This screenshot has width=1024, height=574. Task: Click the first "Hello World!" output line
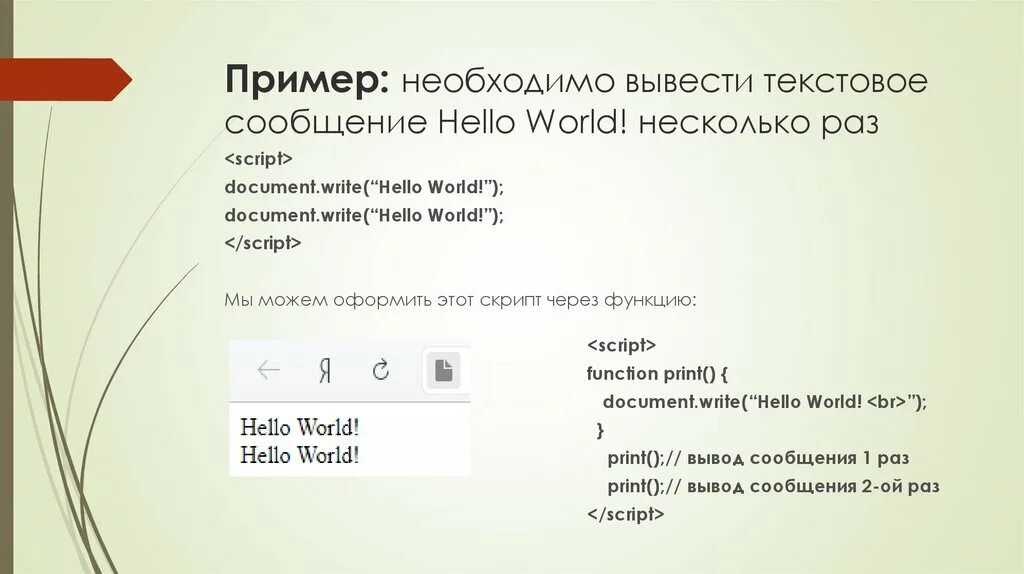(300, 427)
